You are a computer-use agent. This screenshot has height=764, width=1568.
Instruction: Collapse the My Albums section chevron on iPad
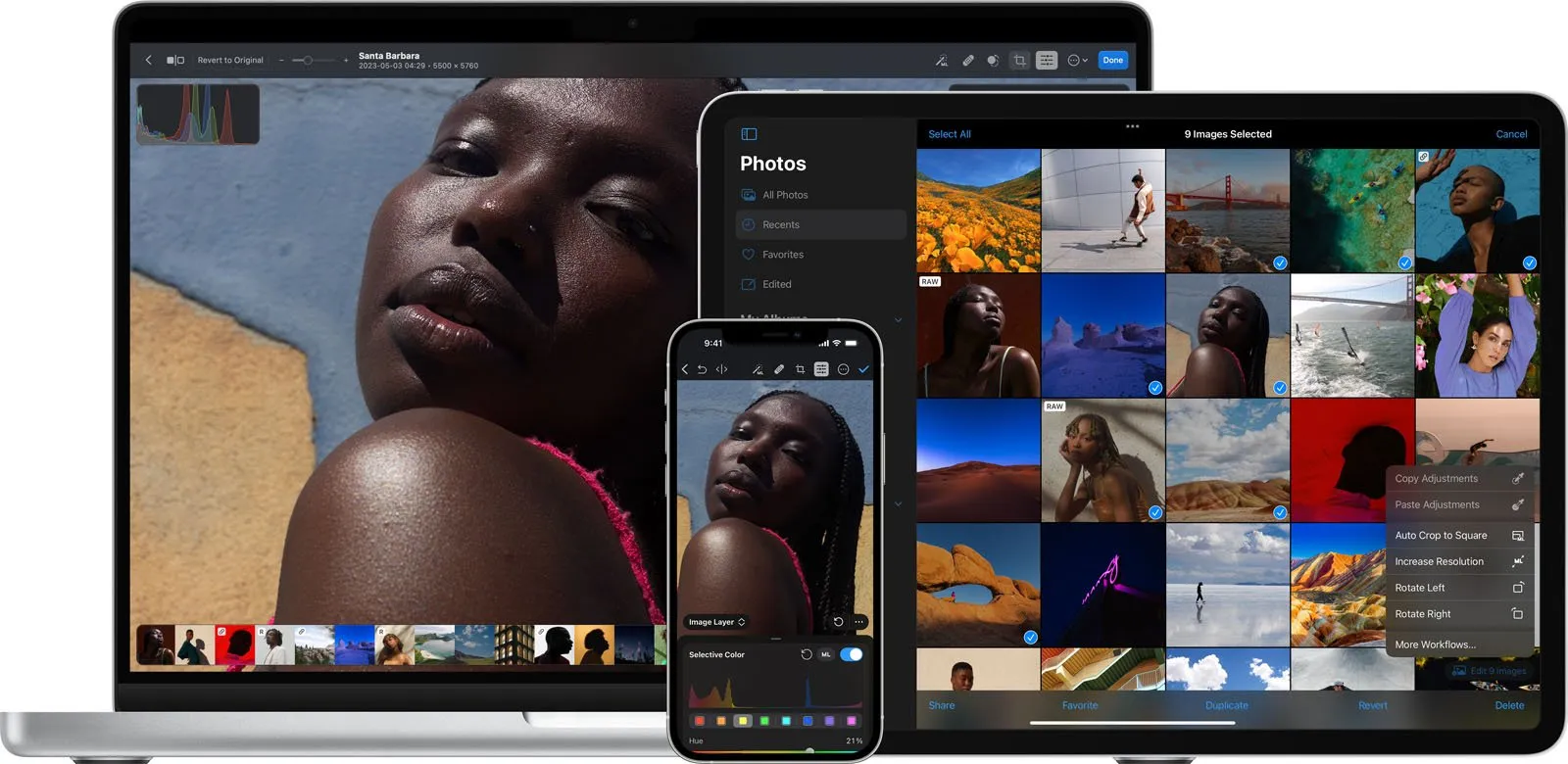tap(898, 320)
